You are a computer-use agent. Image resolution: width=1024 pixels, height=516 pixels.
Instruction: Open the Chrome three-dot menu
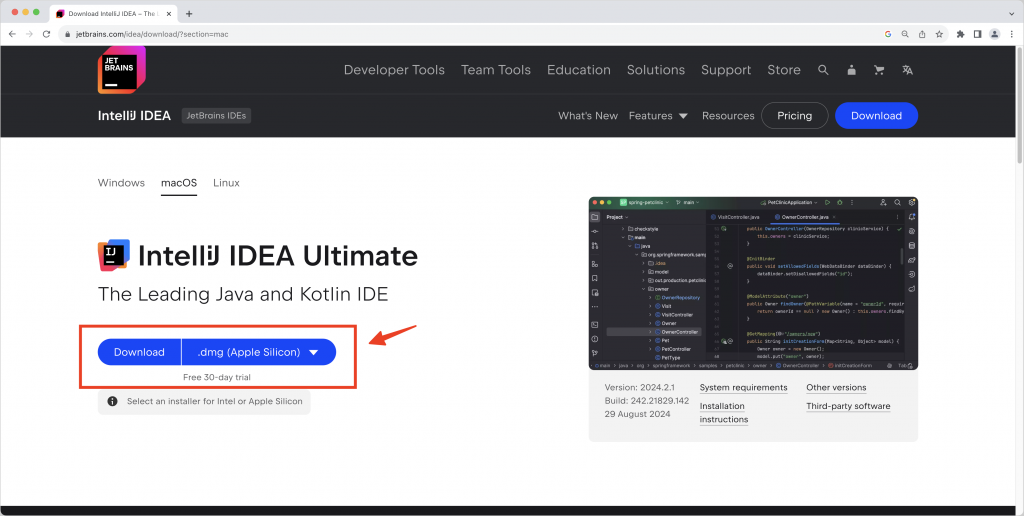[x=1012, y=34]
